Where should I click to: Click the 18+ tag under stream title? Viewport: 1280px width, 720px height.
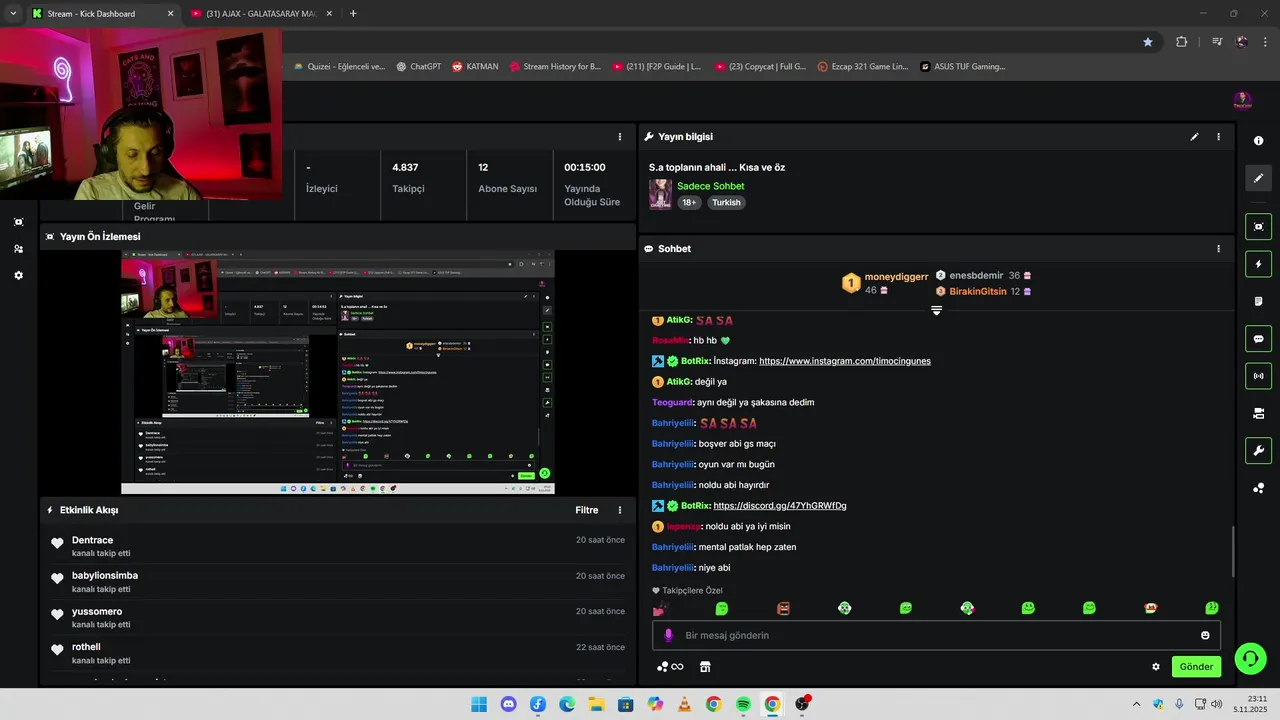(689, 203)
